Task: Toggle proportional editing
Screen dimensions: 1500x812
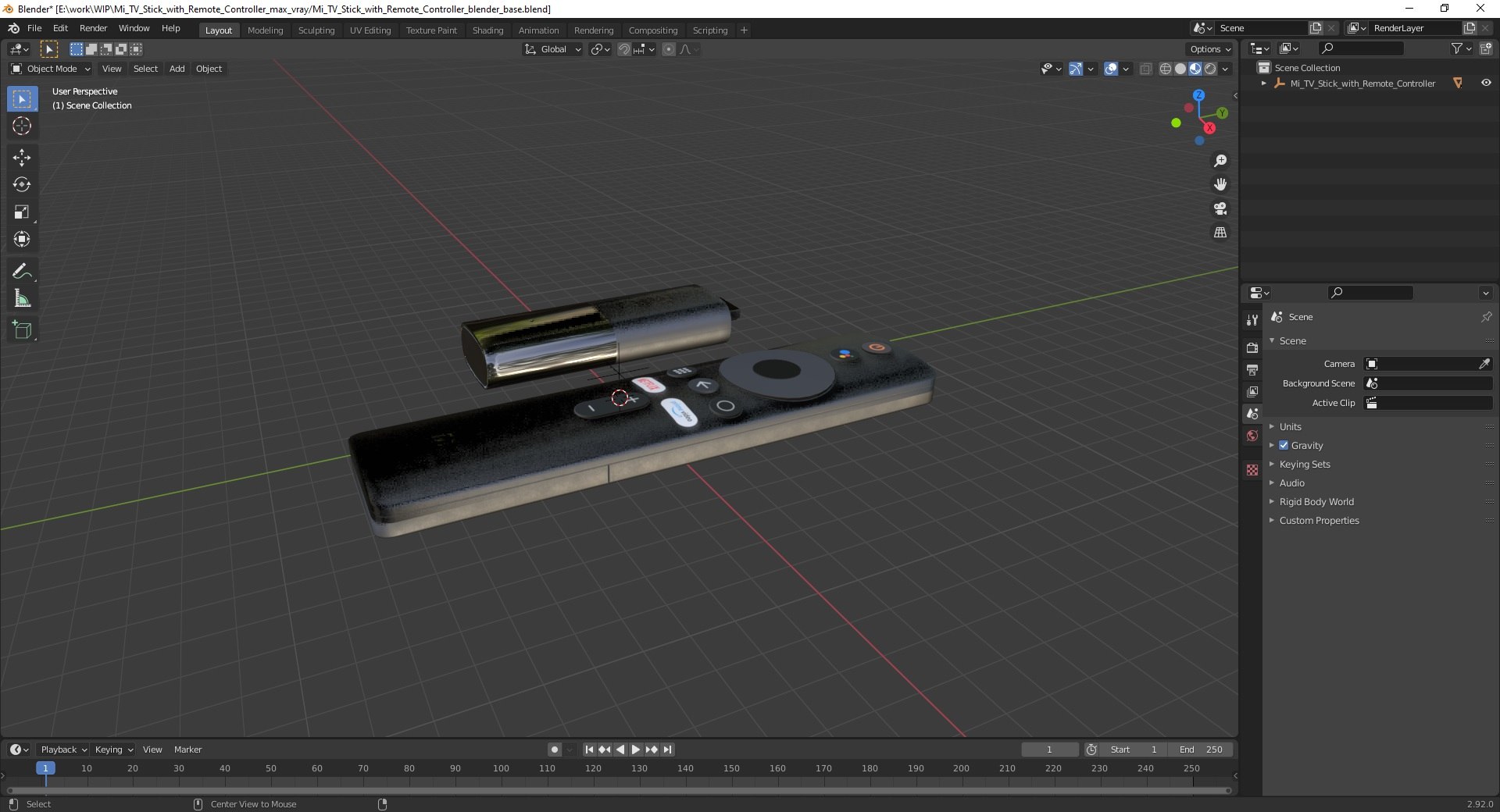Action: coord(669,49)
